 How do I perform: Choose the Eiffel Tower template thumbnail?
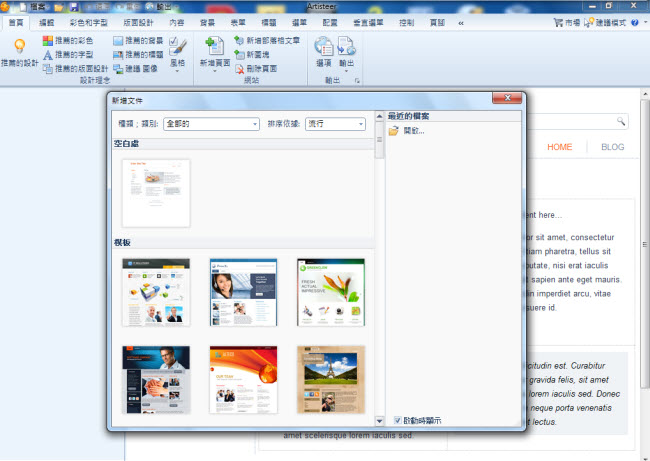pyautogui.click(x=331, y=379)
